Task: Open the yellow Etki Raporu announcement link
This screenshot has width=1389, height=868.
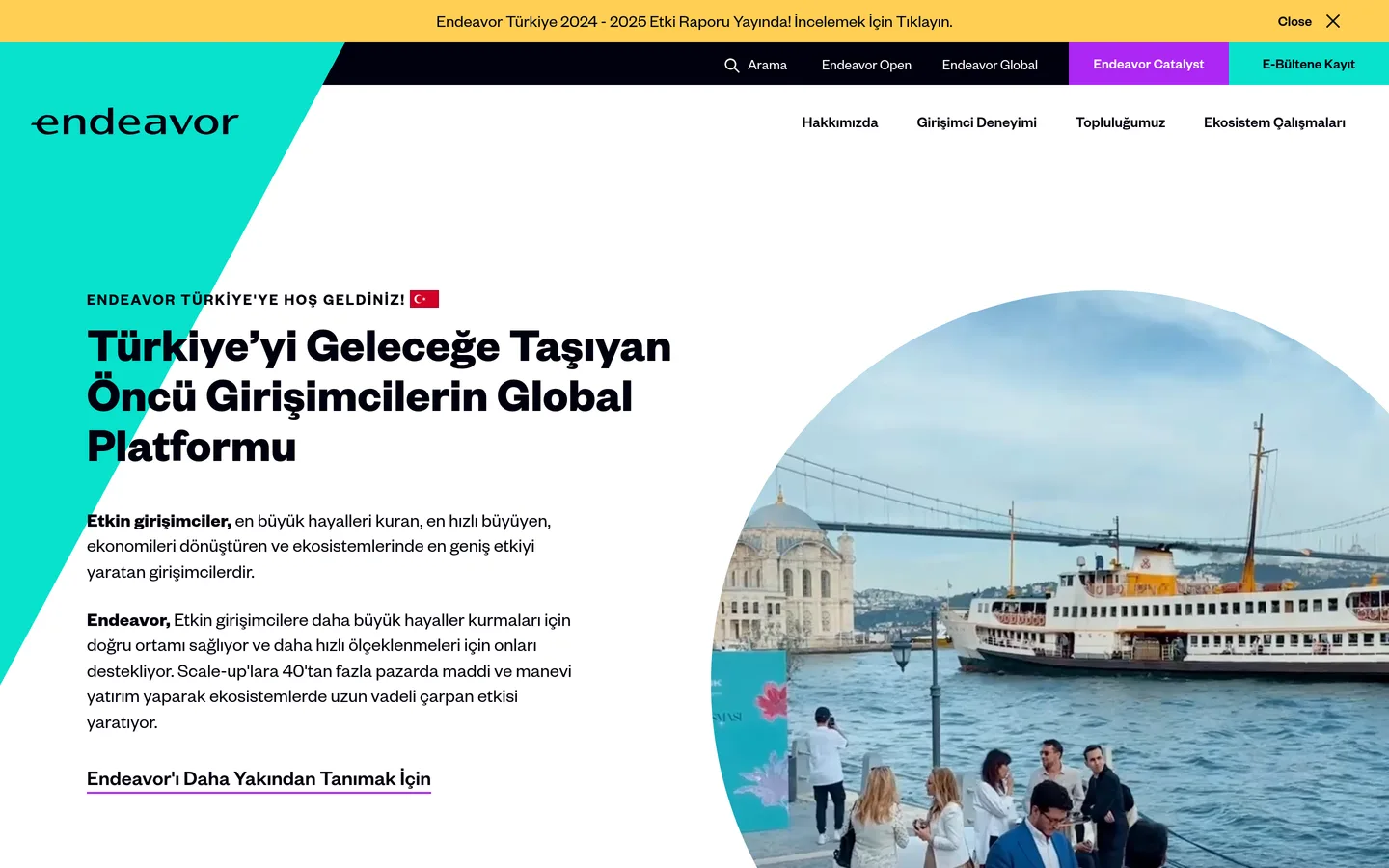Action: (x=694, y=21)
